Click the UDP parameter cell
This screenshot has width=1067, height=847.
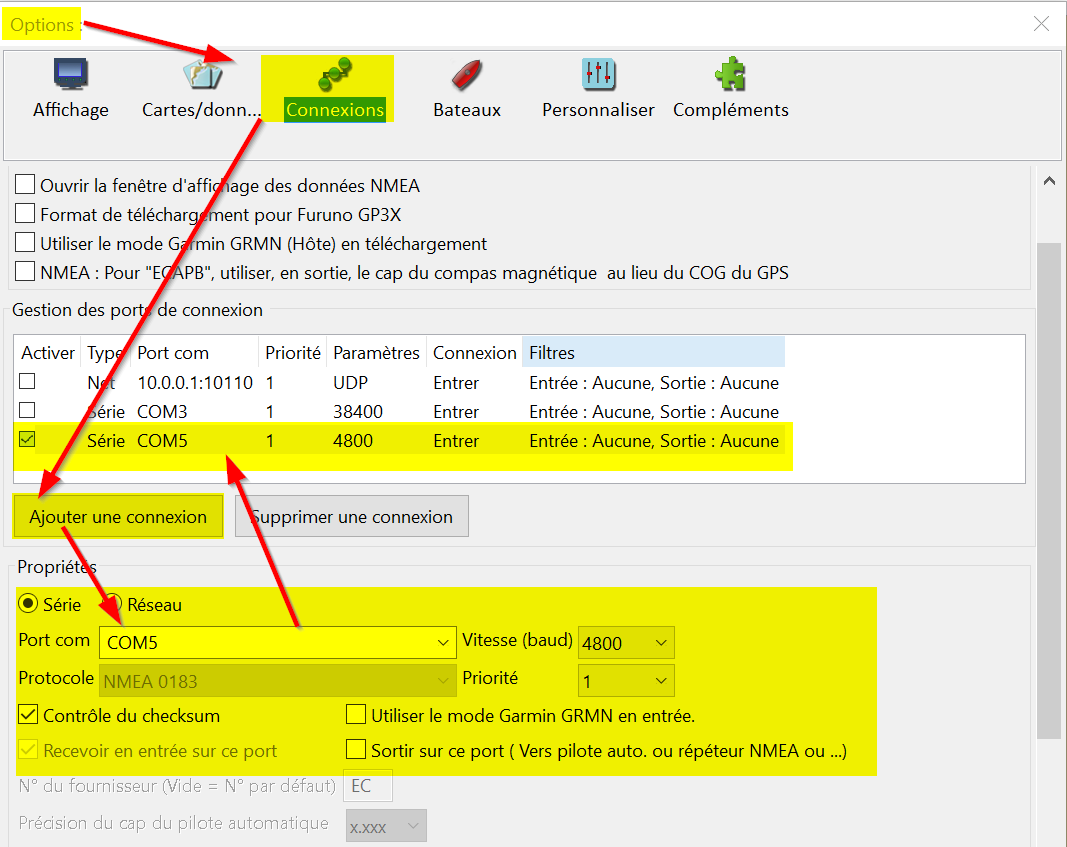(x=350, y=383)
